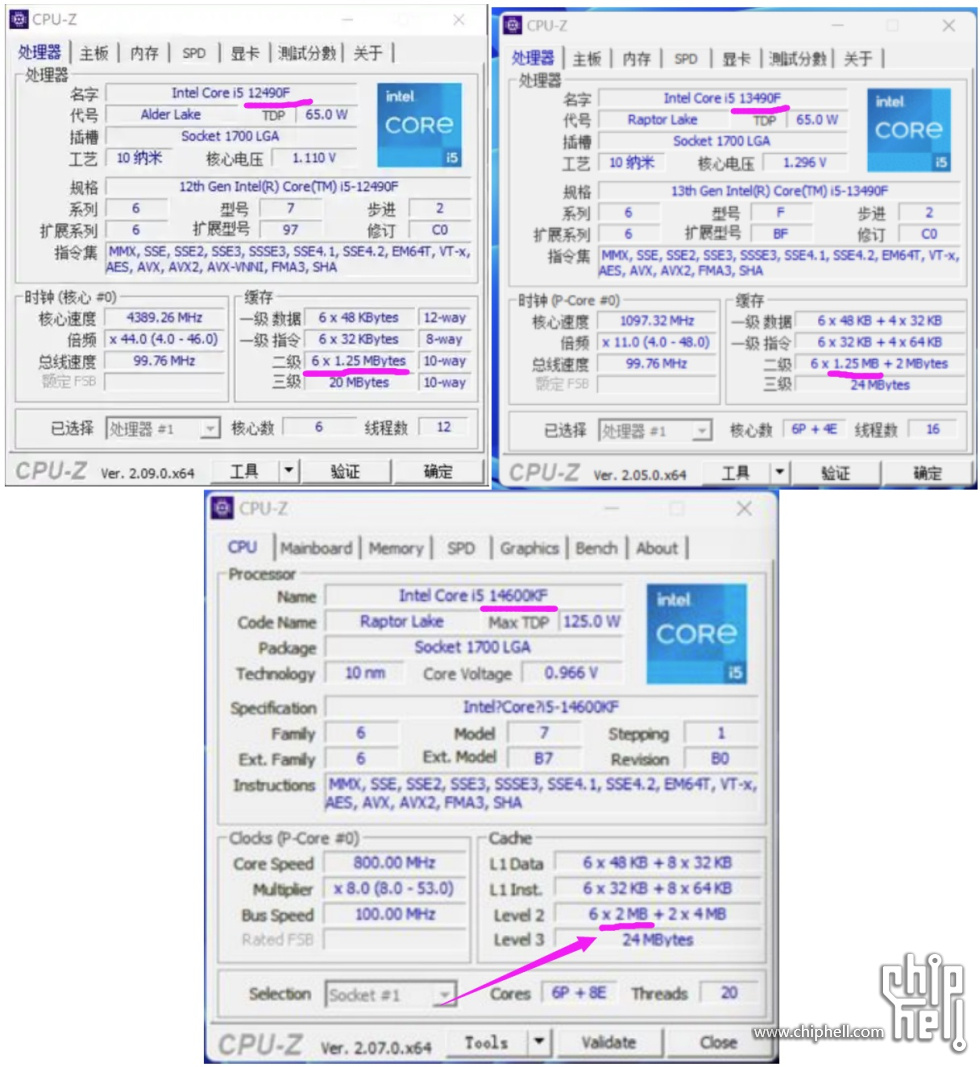Click the 6 x 2 MB + 2 x 4 MB Level 2 value
This screenshot has height=1067, width=980.
coord(657,914)
